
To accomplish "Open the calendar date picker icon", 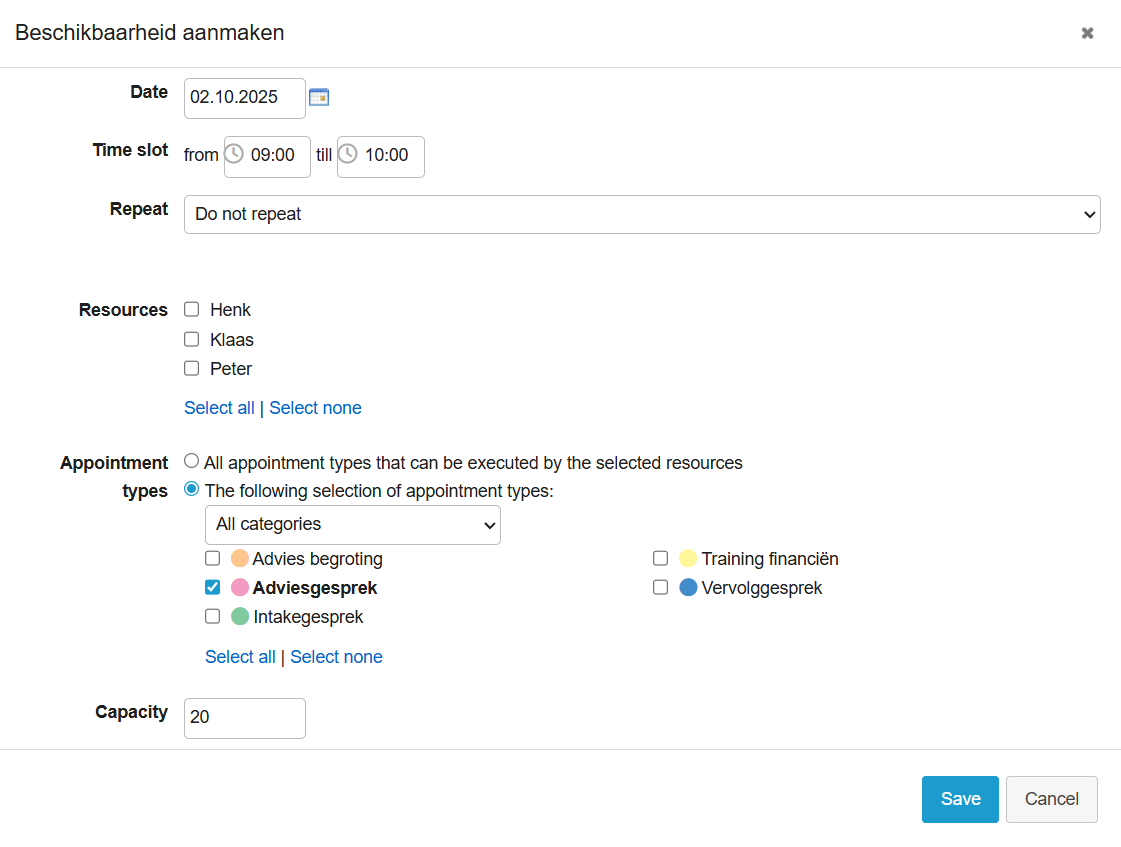I will point(319,97).
